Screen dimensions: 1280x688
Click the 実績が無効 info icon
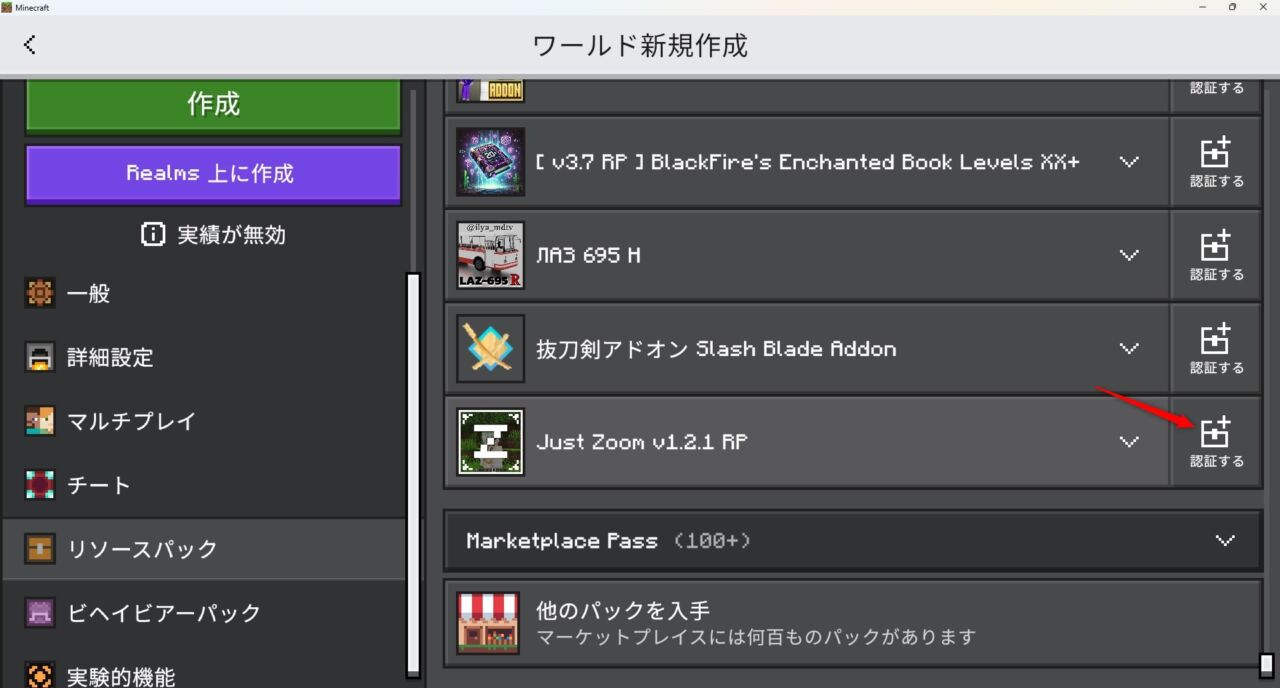[x=152, y=235]
